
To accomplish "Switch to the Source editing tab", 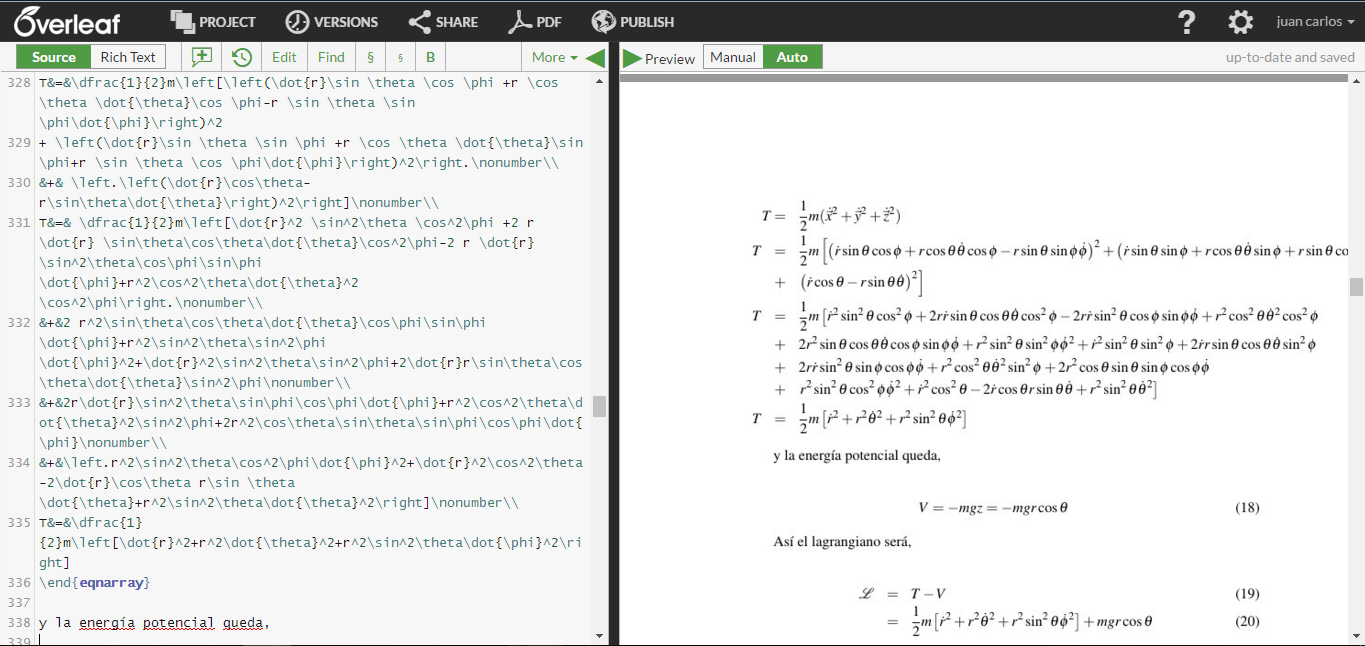I will [52, 57].
